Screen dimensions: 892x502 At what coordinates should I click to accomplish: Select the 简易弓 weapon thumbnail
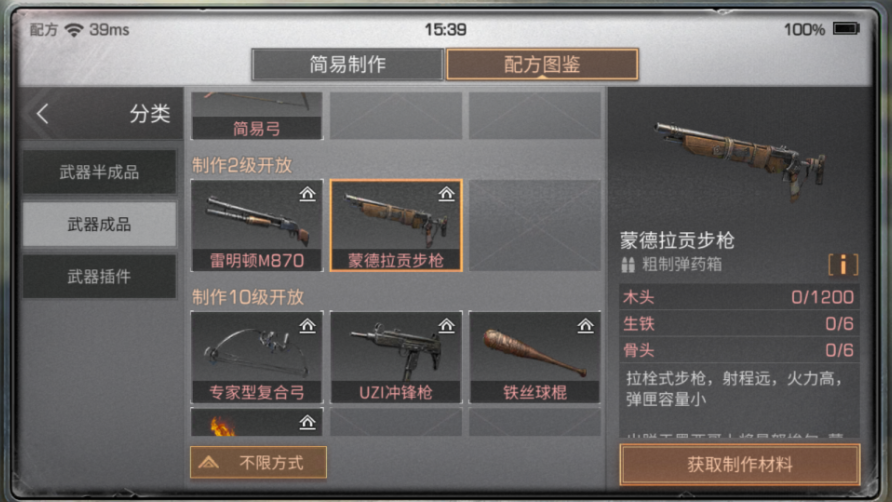257,116
